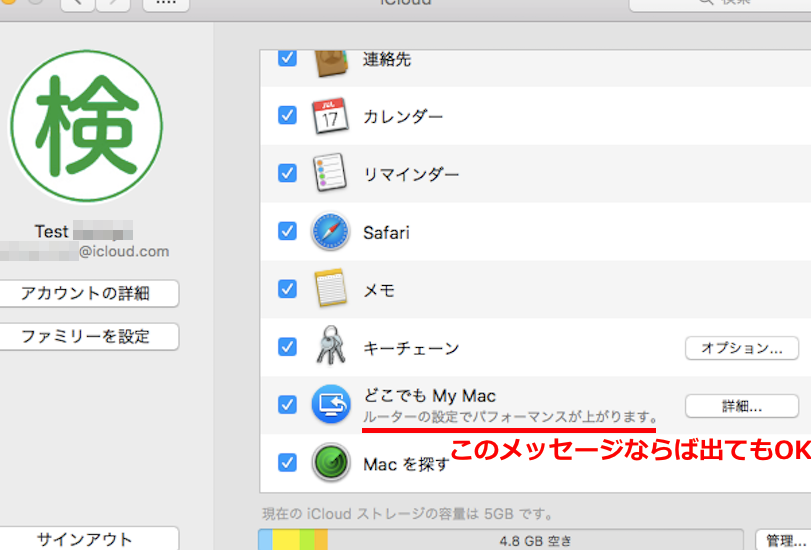
Task: Open アカウントの詳細 account details
Action: click(89, 293)
